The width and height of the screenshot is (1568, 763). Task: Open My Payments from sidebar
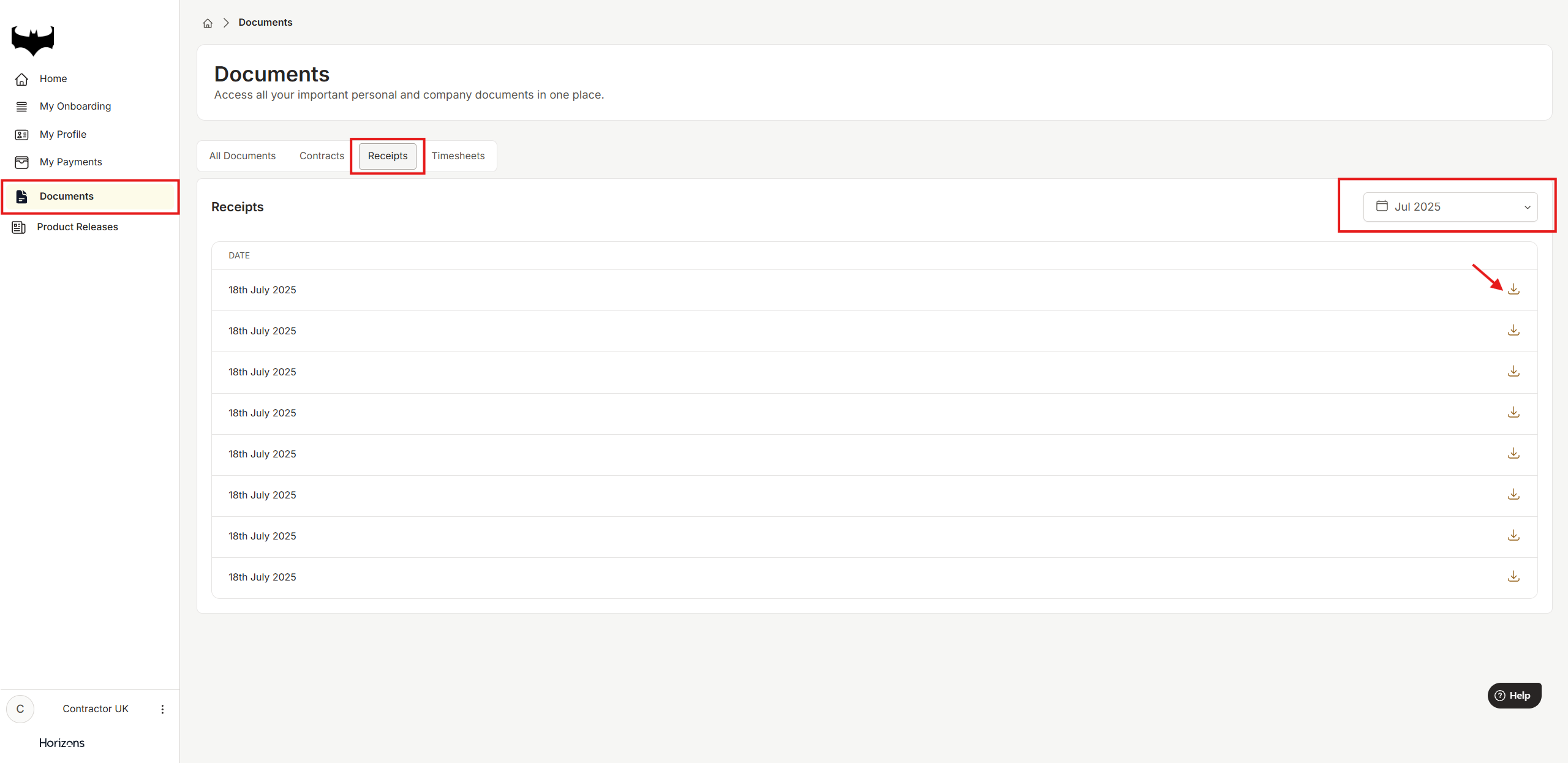tap(70, 162)
